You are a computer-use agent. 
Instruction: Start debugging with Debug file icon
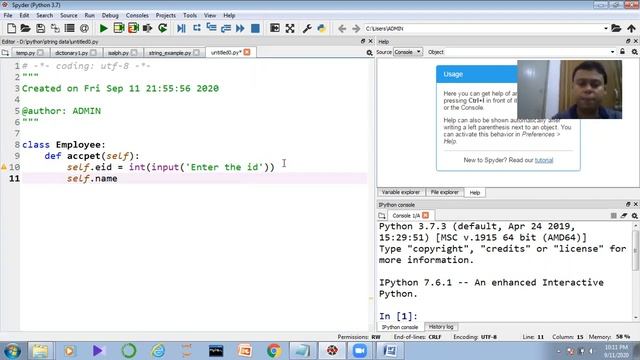point(181,28)
